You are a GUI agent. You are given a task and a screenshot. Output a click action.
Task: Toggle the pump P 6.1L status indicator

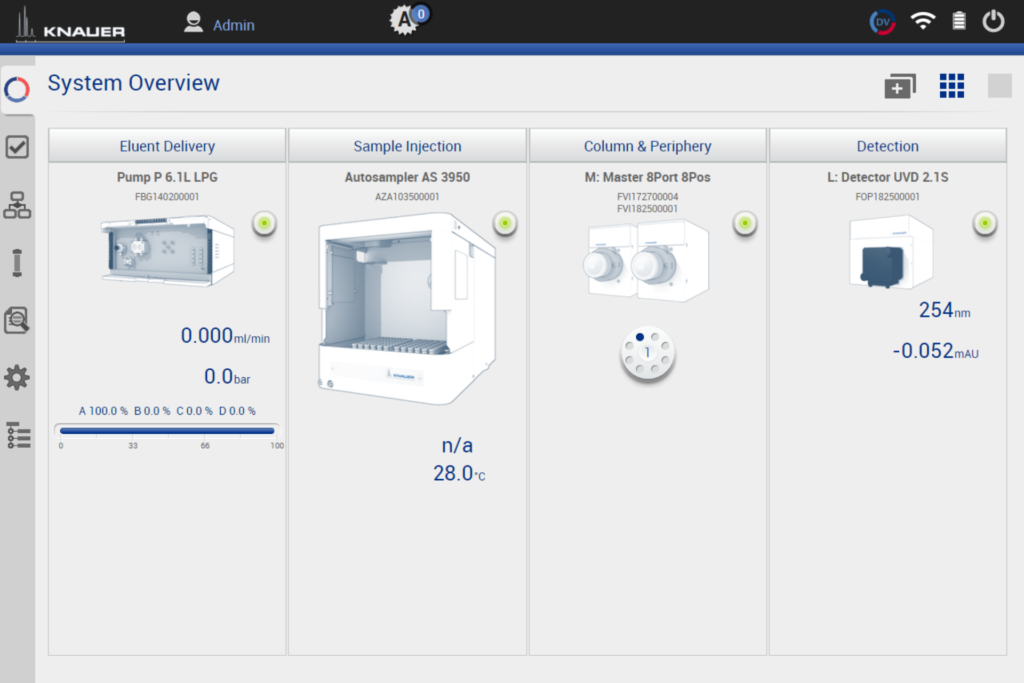point(264,223)
